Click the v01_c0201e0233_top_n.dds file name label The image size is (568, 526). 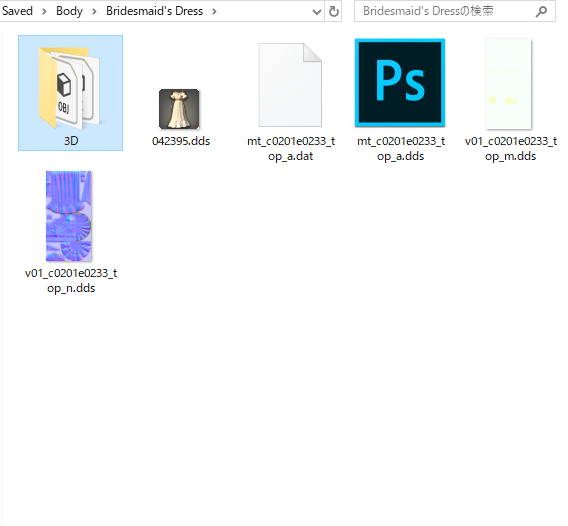(x=71, y=280)
